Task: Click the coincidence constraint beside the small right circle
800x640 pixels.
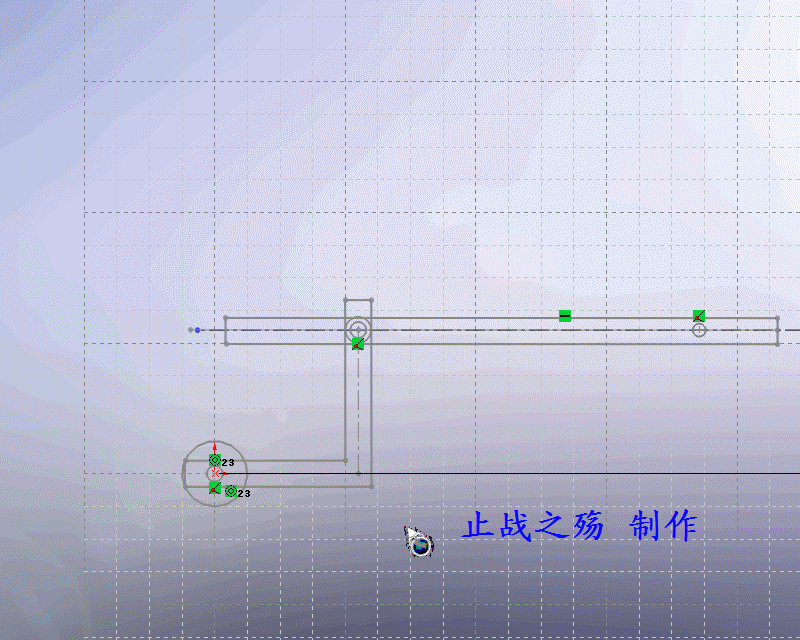Action: pos(697,314)
